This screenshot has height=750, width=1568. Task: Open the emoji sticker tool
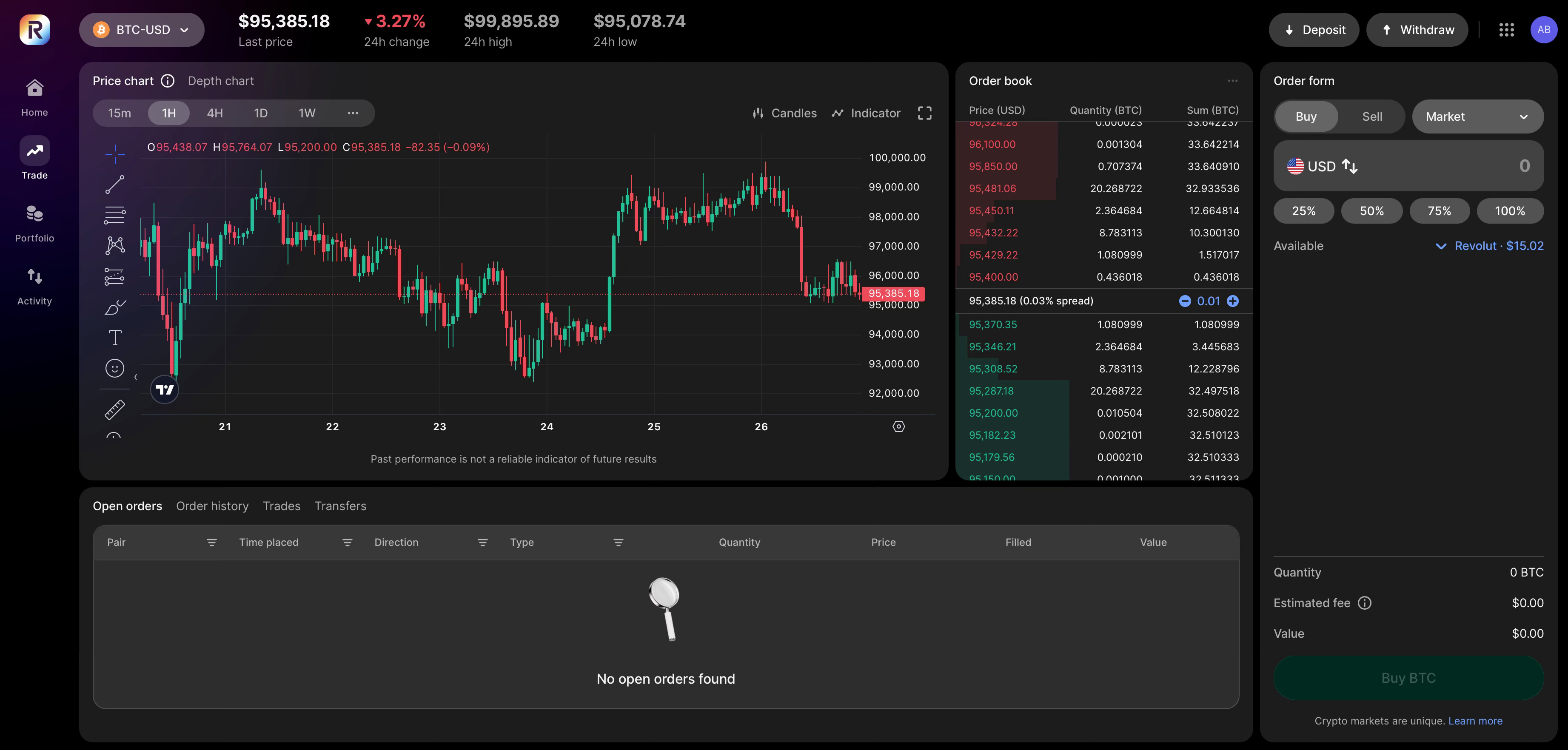[114, 368]
